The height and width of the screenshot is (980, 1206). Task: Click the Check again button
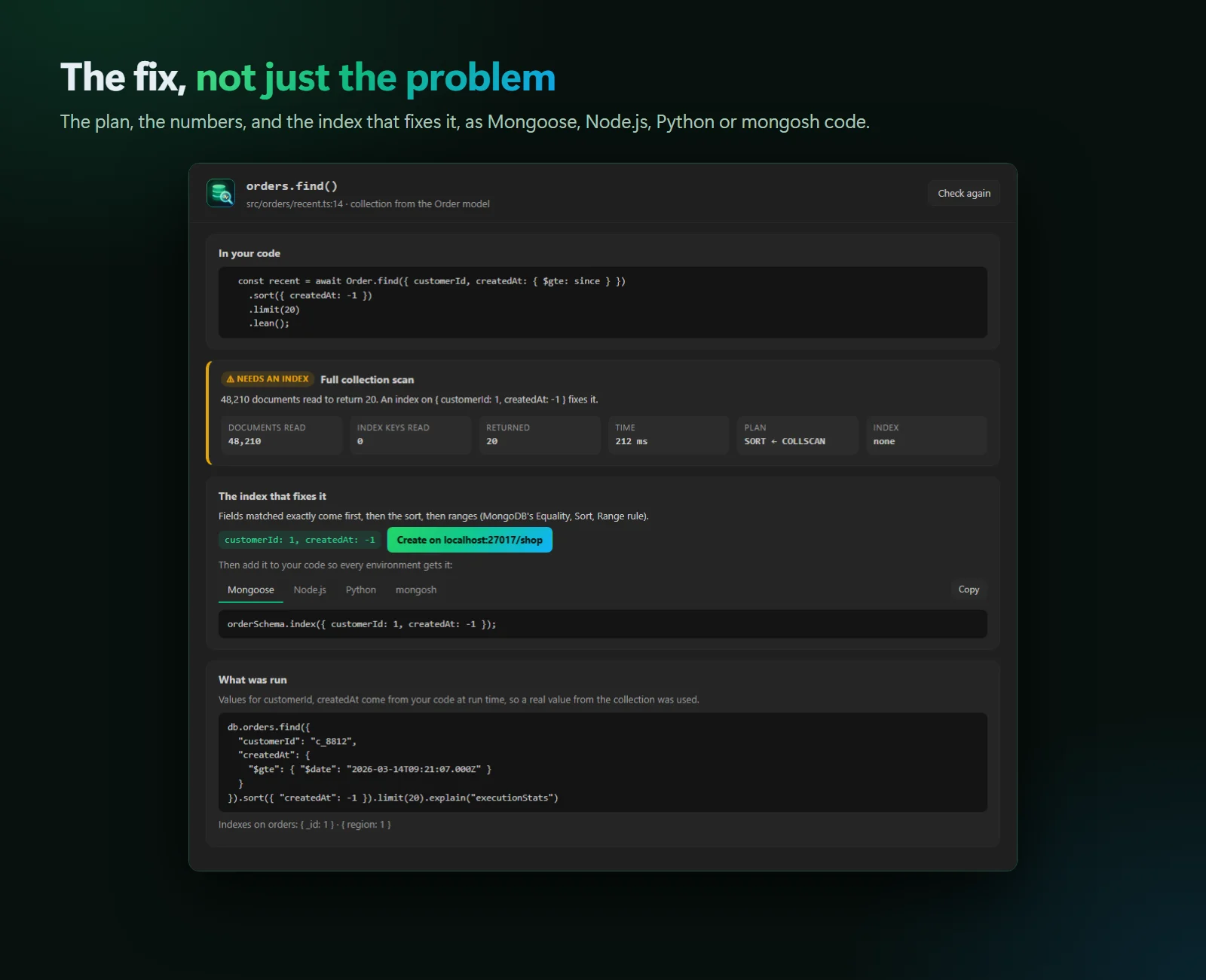click(964, 193)
